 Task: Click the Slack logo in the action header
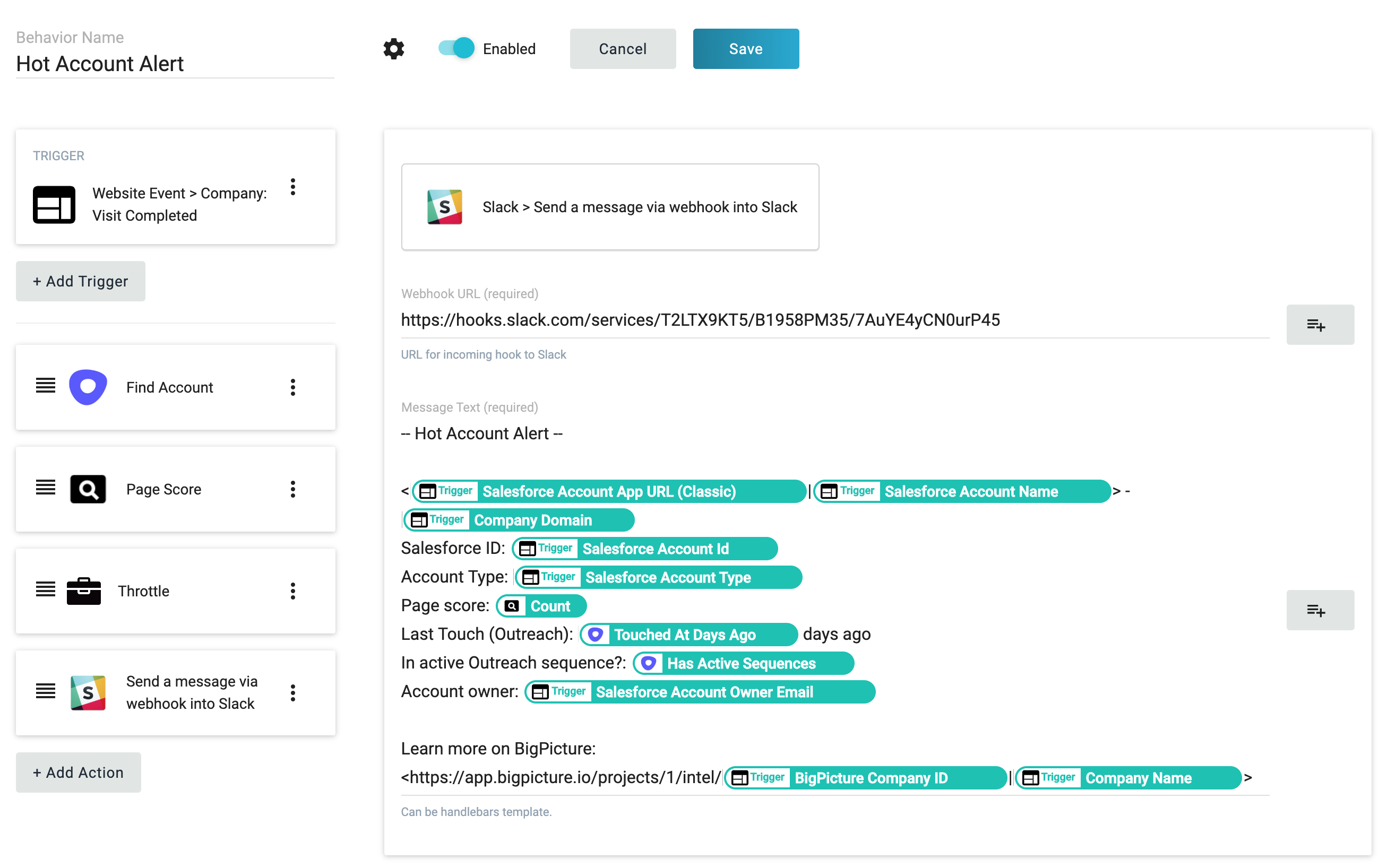[x=444, y=207]
